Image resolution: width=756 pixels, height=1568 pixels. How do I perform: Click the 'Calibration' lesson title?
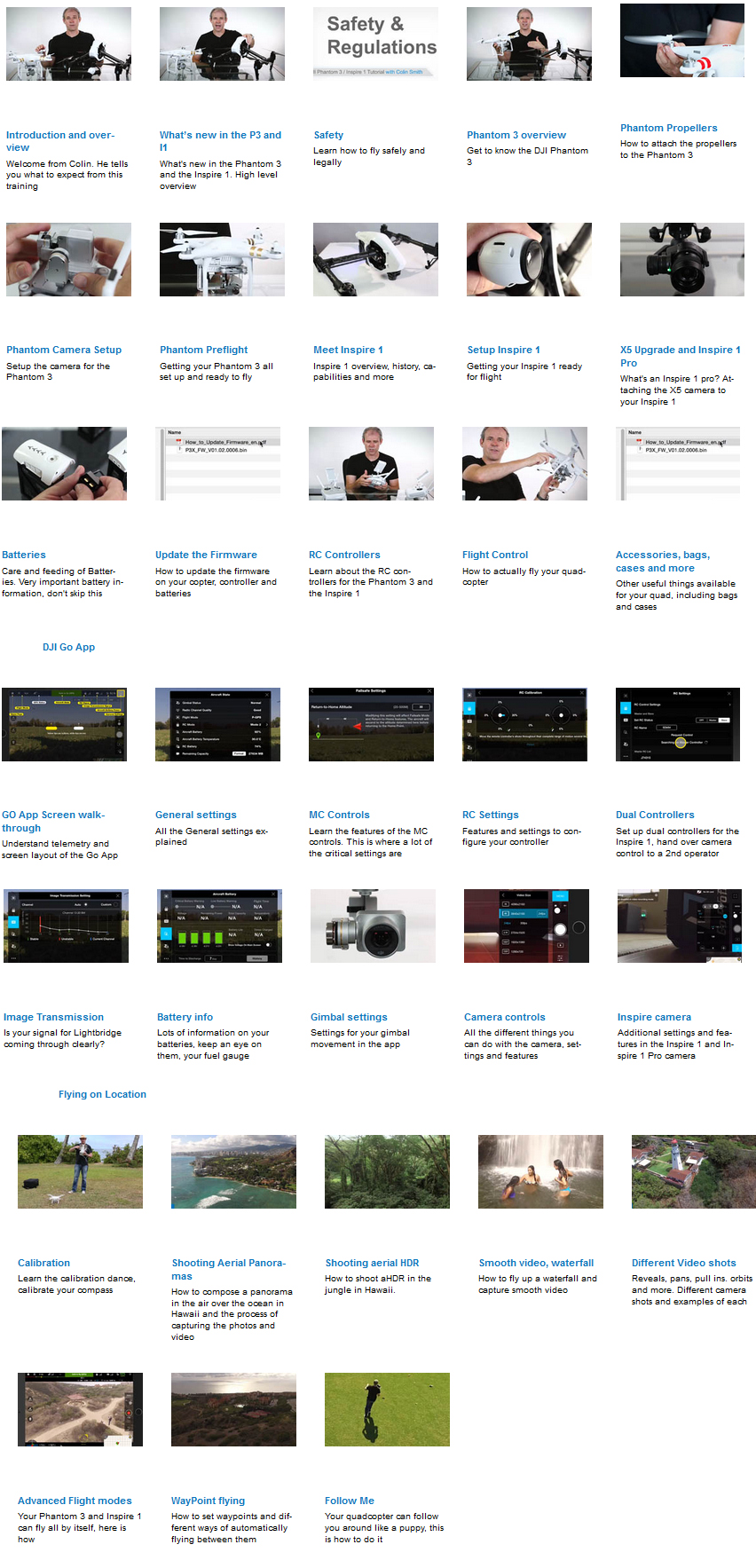coord(43,1263)
